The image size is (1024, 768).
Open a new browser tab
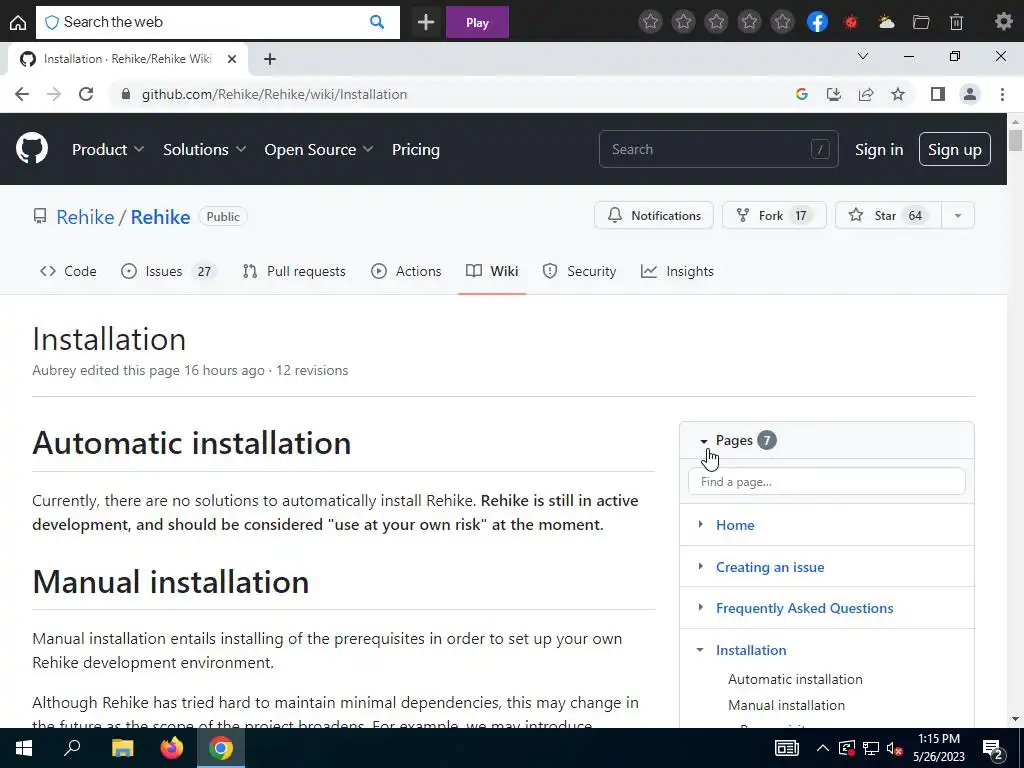click(x=270, y=59)
